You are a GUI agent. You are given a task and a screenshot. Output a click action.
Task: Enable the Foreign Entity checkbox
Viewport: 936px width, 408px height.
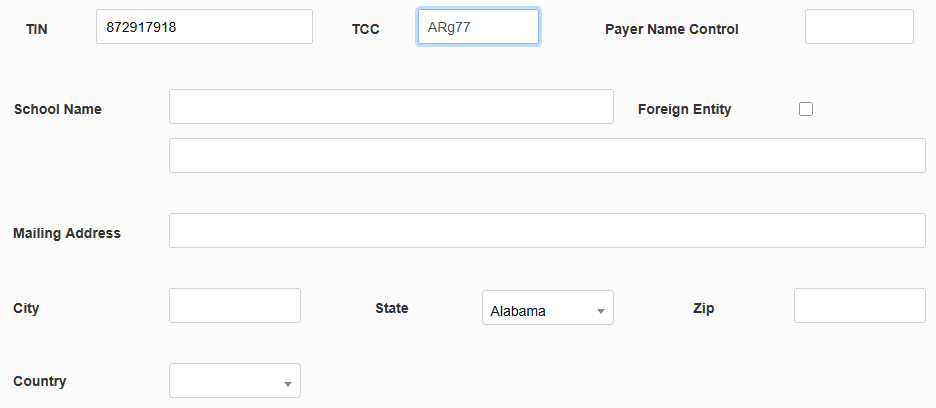point(806,109)
